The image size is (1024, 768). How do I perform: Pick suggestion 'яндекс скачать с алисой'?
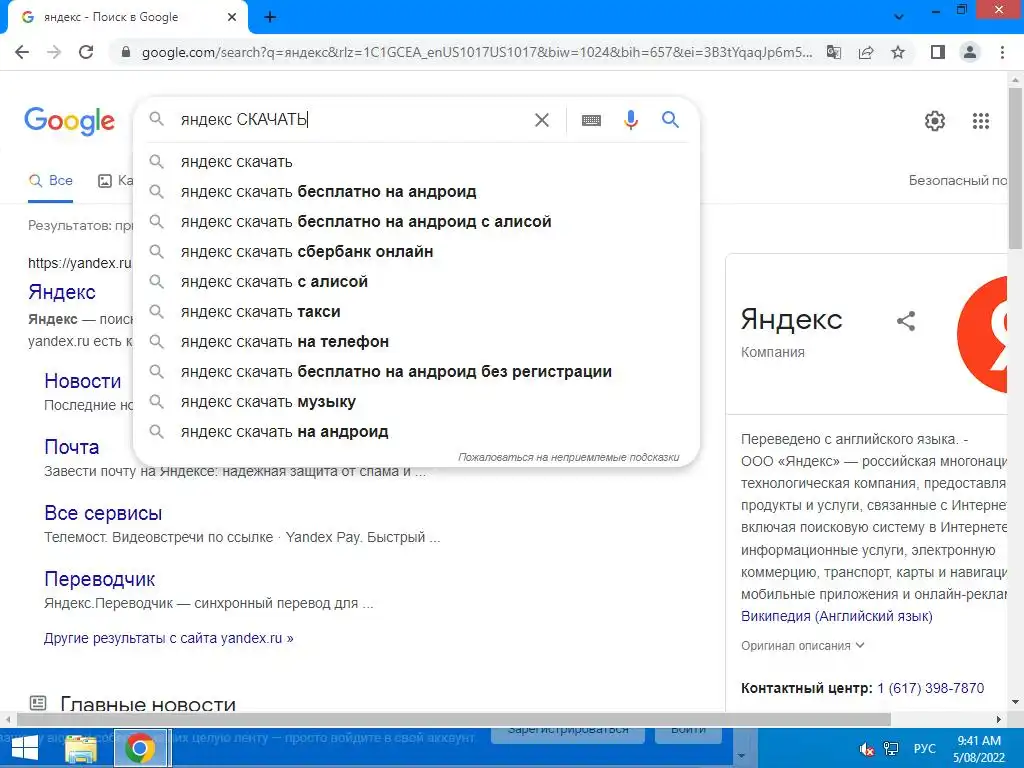pyautogui.click(x=416, y=281)
